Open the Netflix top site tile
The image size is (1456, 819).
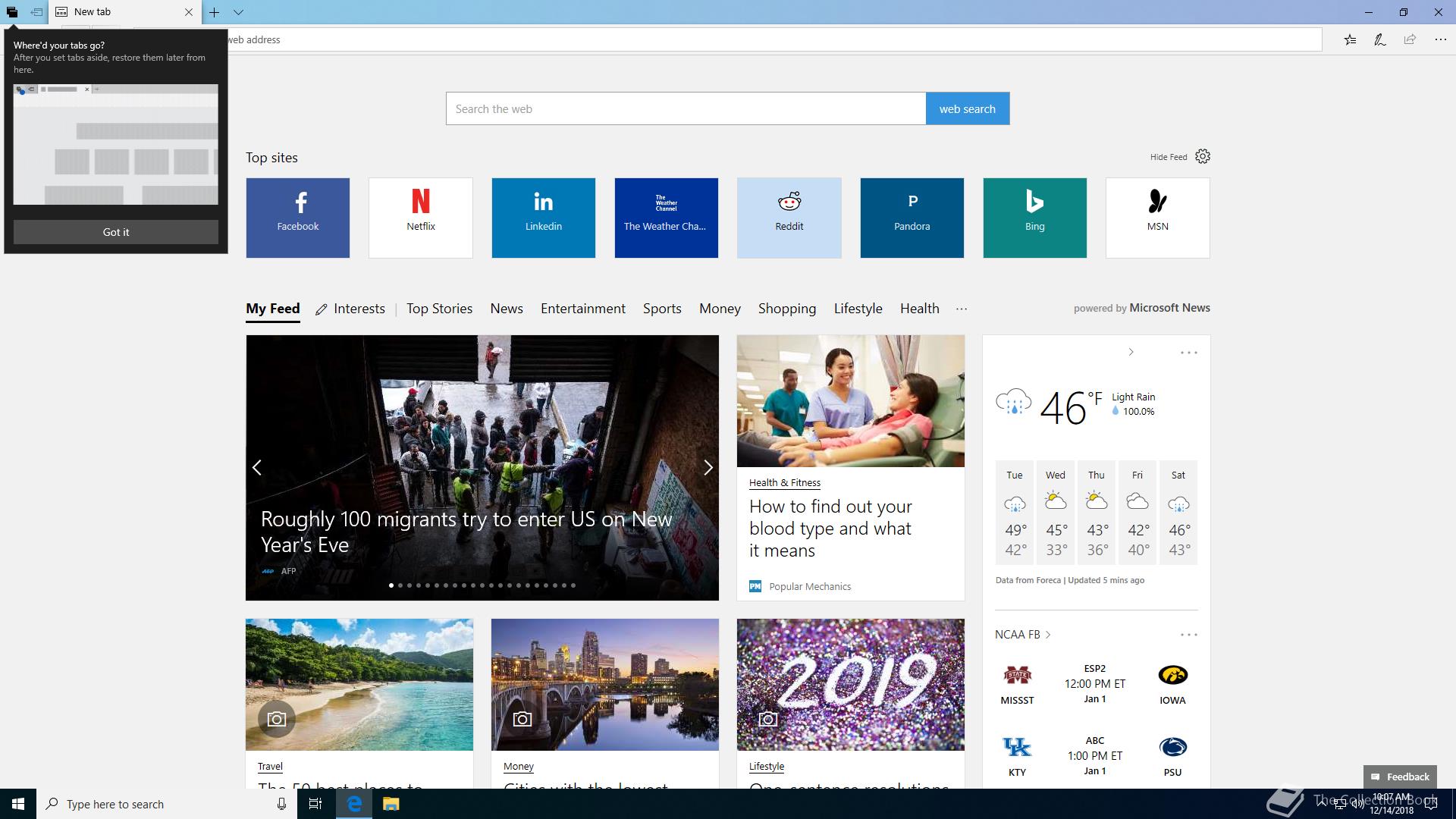coord(421,218)
